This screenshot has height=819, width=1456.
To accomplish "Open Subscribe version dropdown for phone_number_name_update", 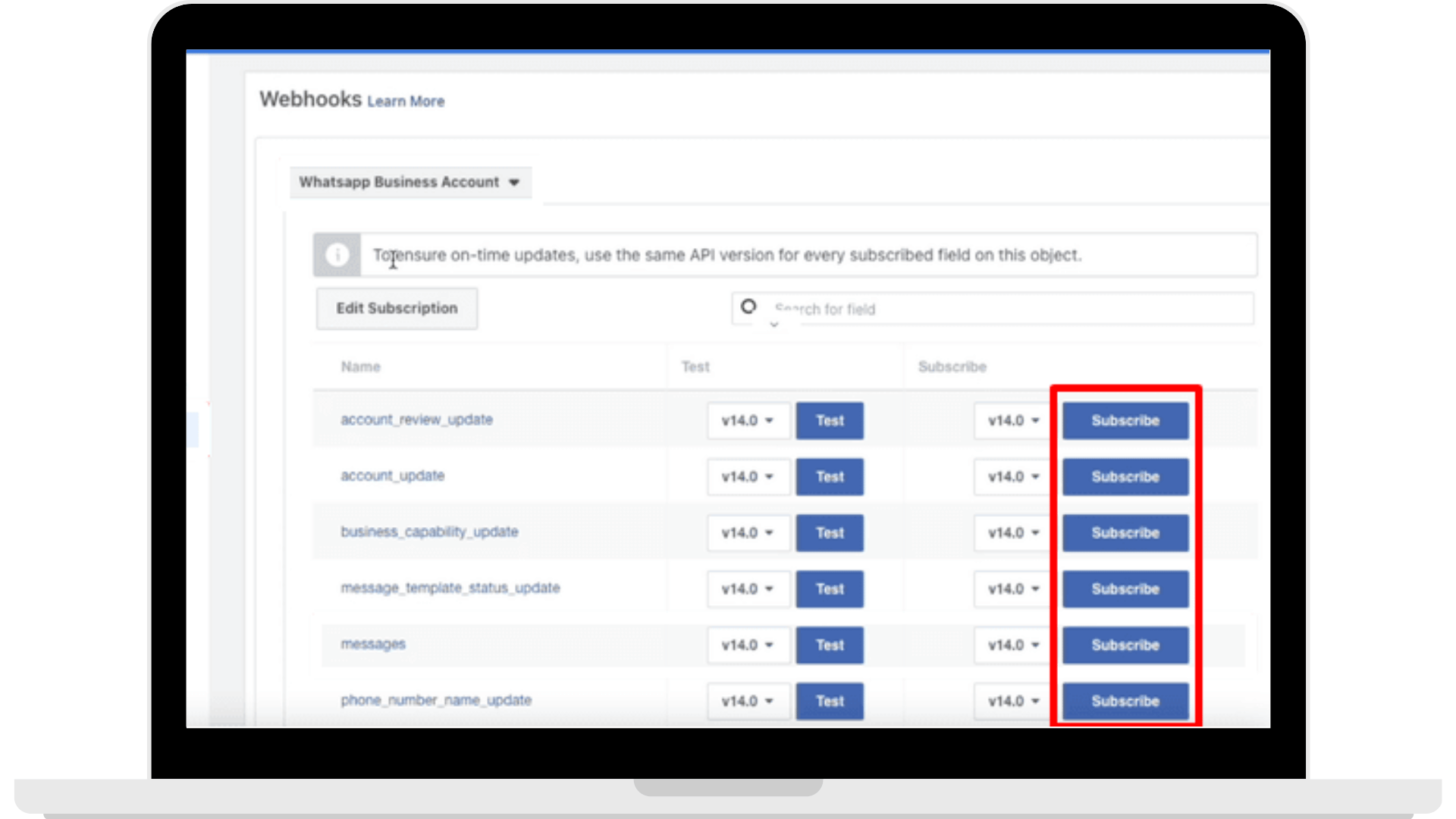I will 1012,701.
